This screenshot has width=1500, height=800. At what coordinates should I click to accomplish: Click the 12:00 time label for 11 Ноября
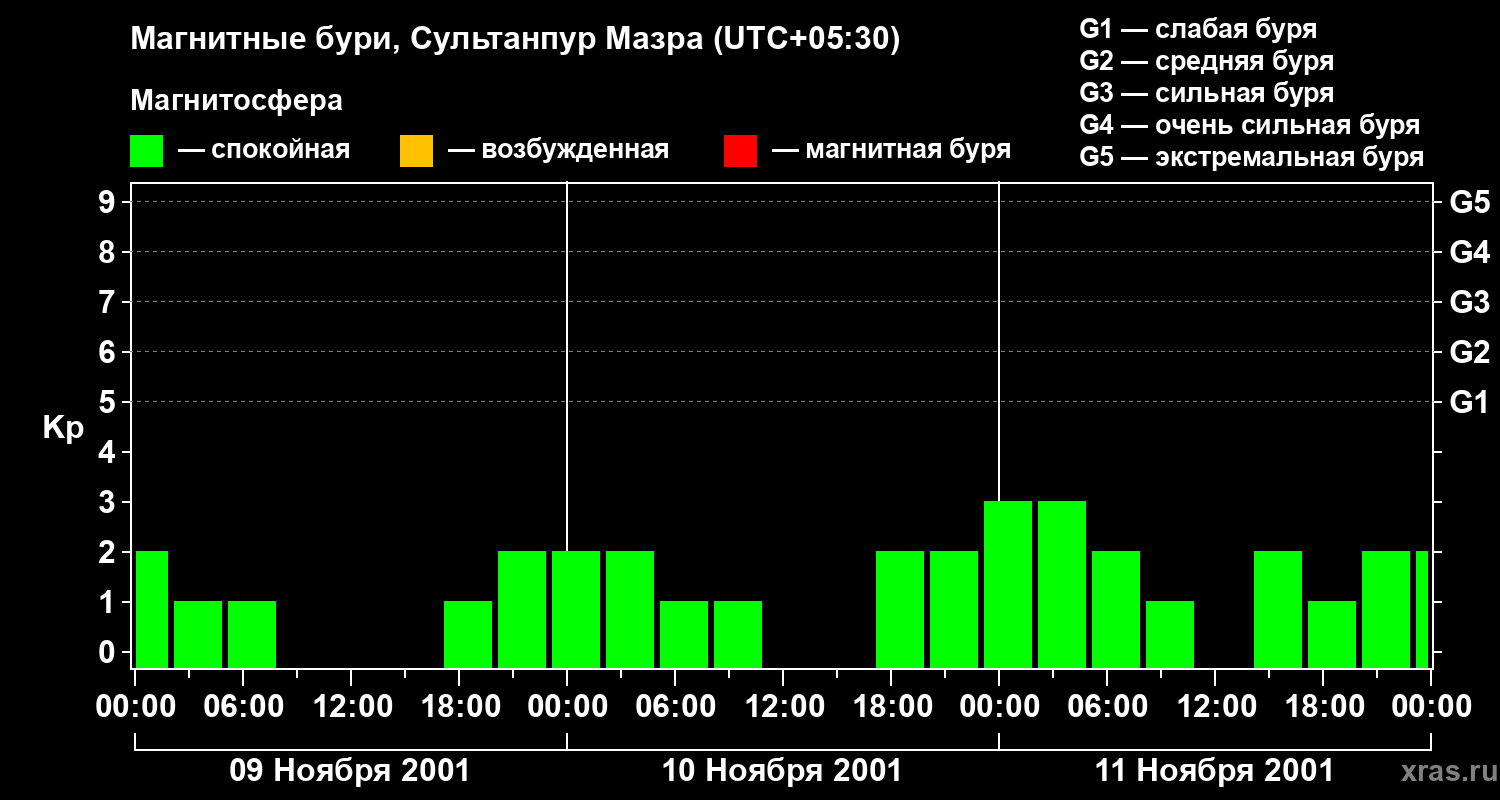(1215, 707)
